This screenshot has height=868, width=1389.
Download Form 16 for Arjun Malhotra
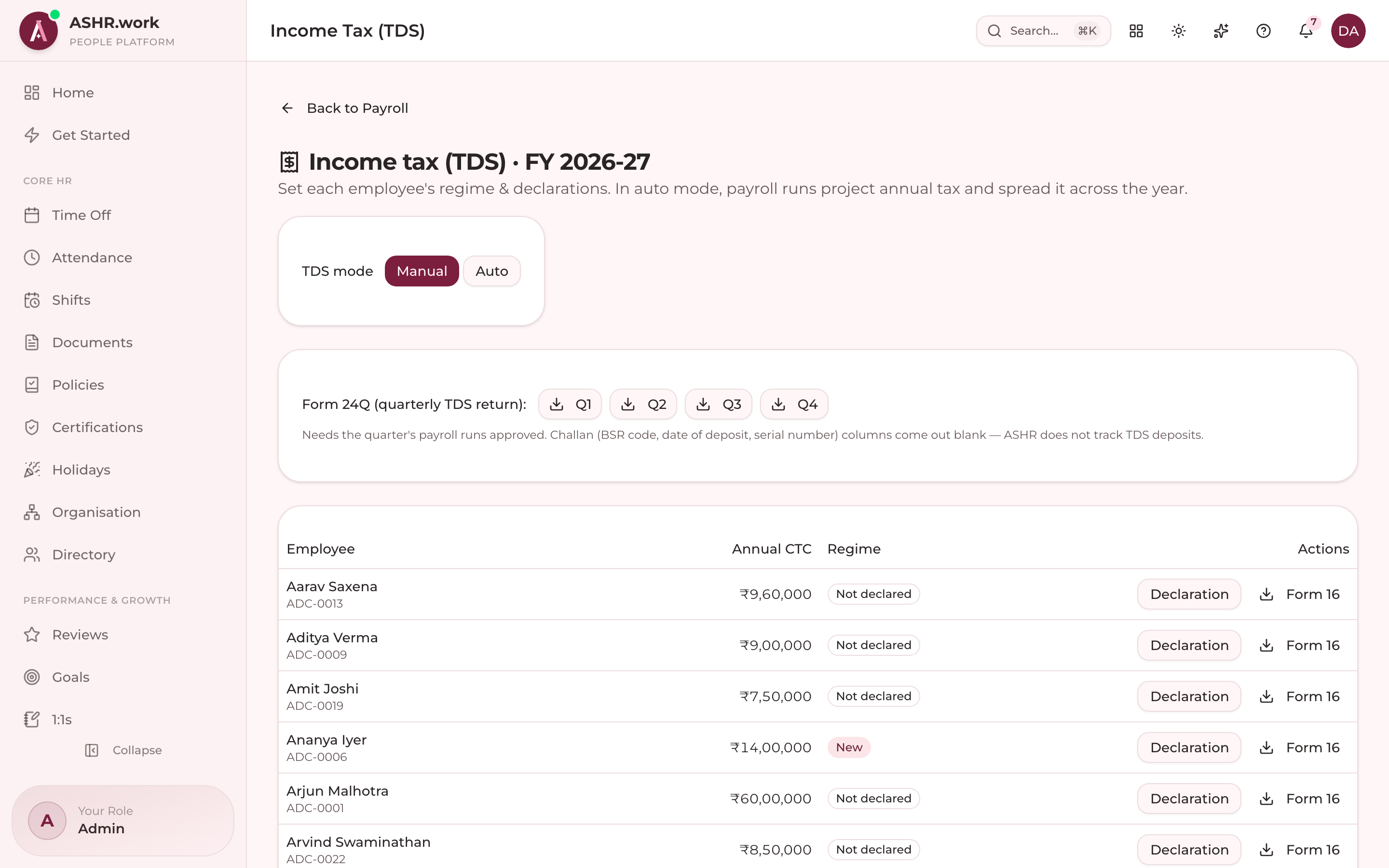click(1299, 799)
